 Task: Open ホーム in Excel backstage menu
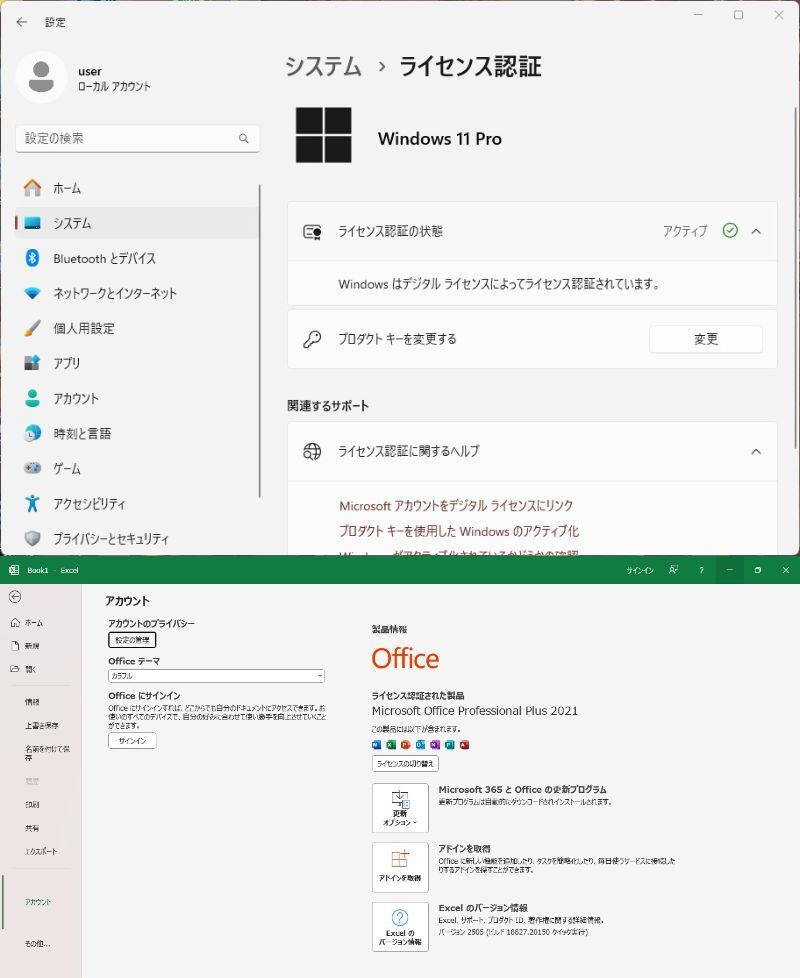point(34,623)
